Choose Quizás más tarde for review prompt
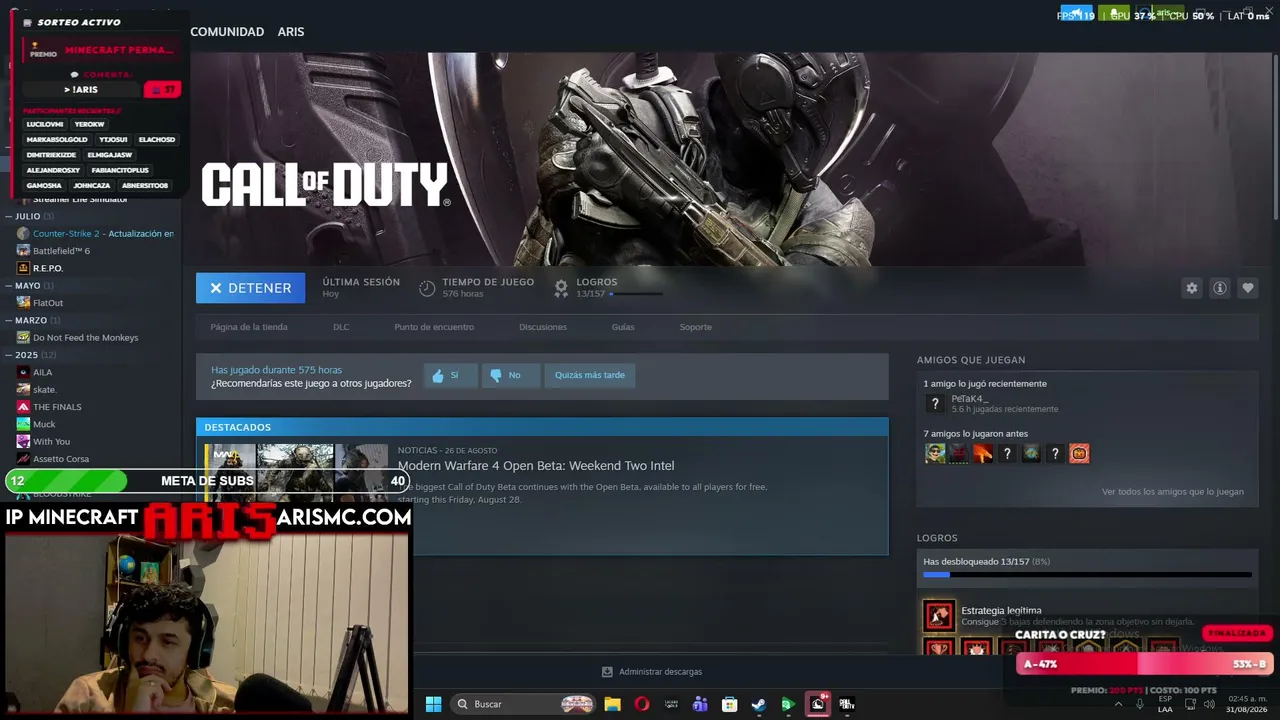The image size is (1280, 720). pyautogui.click(x=590, y=375)
